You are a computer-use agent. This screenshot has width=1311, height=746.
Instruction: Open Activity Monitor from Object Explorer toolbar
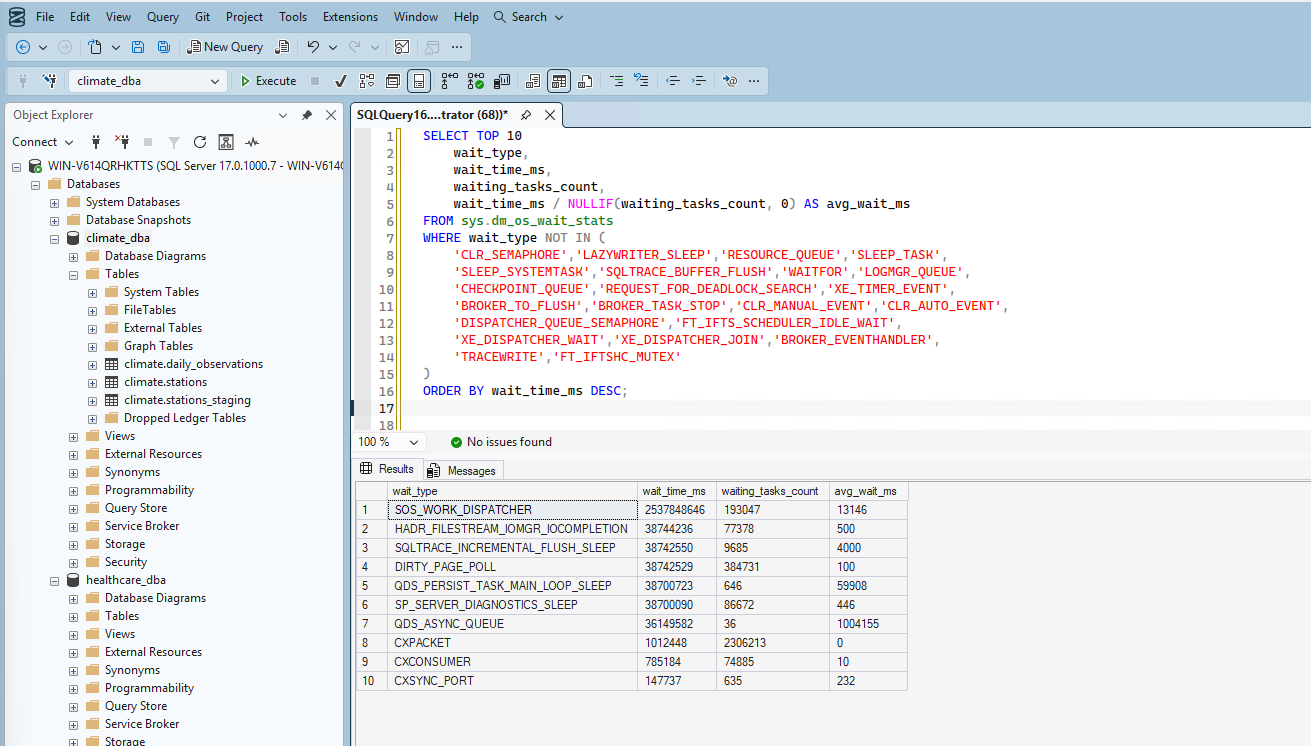point(252,142)
